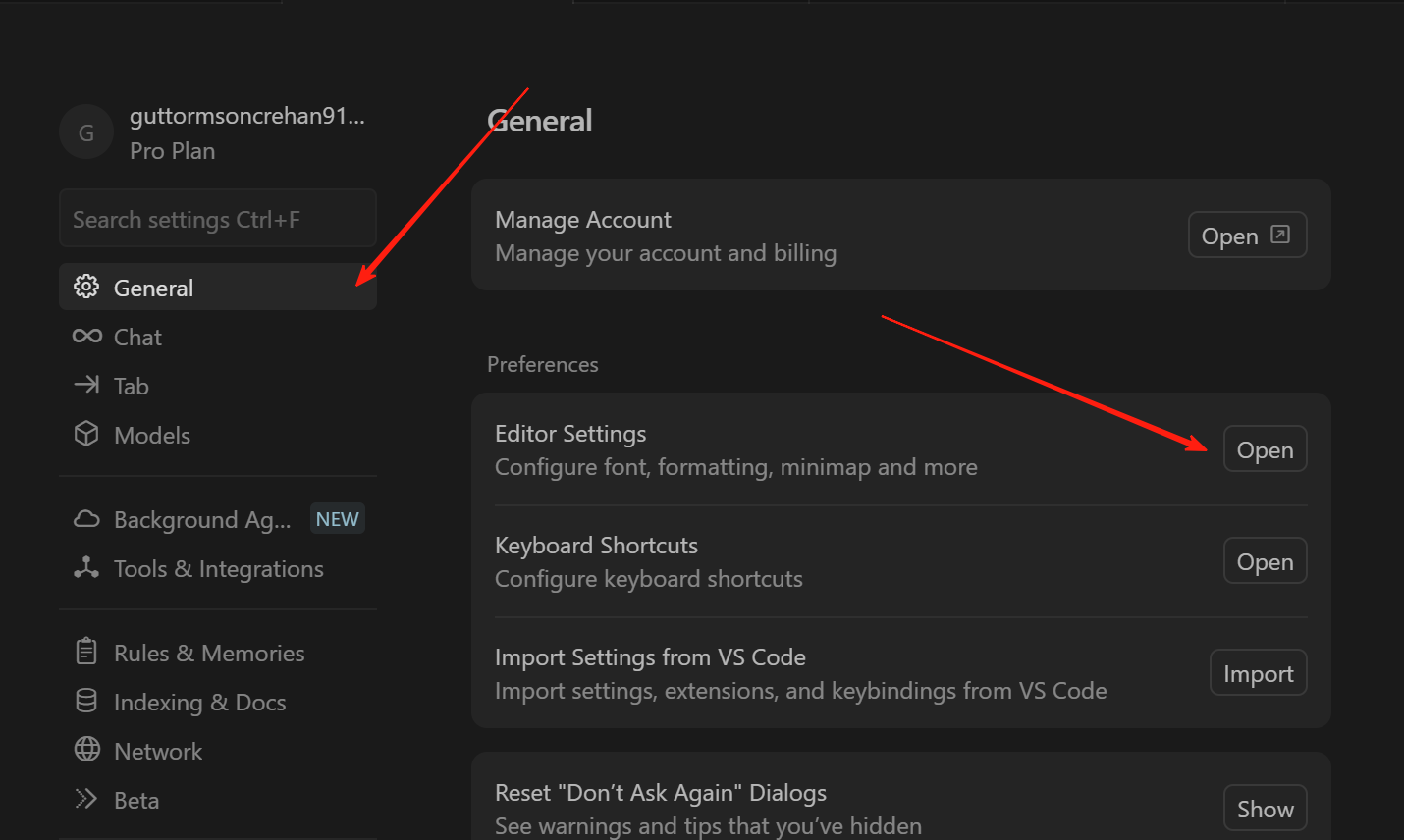
Task: Focus the Search settings field
Action: (217, 219)
